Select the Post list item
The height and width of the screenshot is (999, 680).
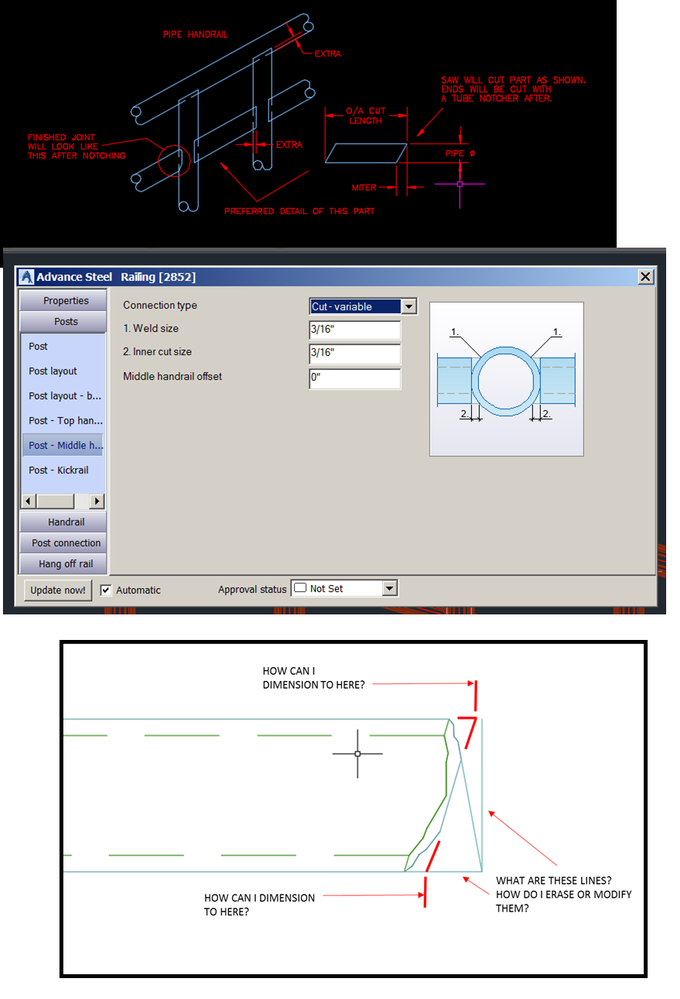(38, 346)
